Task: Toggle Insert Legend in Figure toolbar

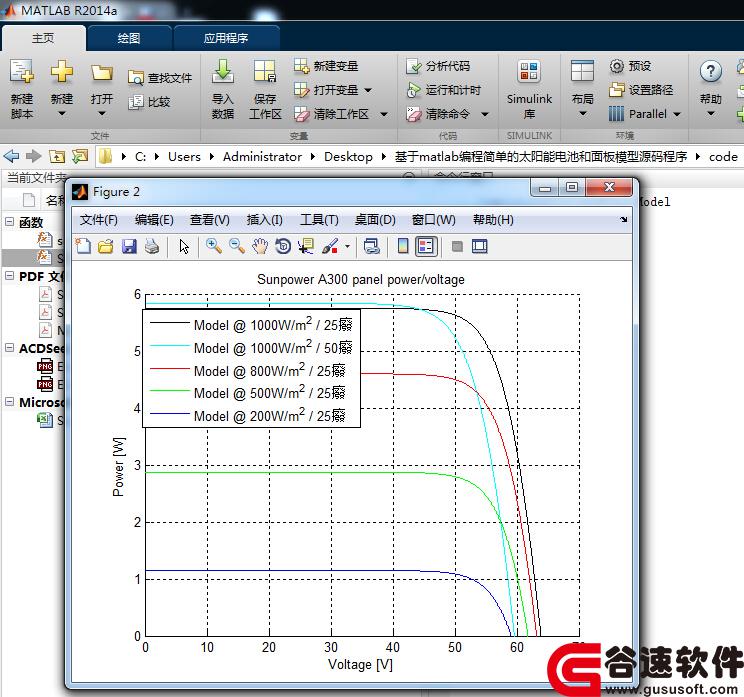Action: [426, 246]
